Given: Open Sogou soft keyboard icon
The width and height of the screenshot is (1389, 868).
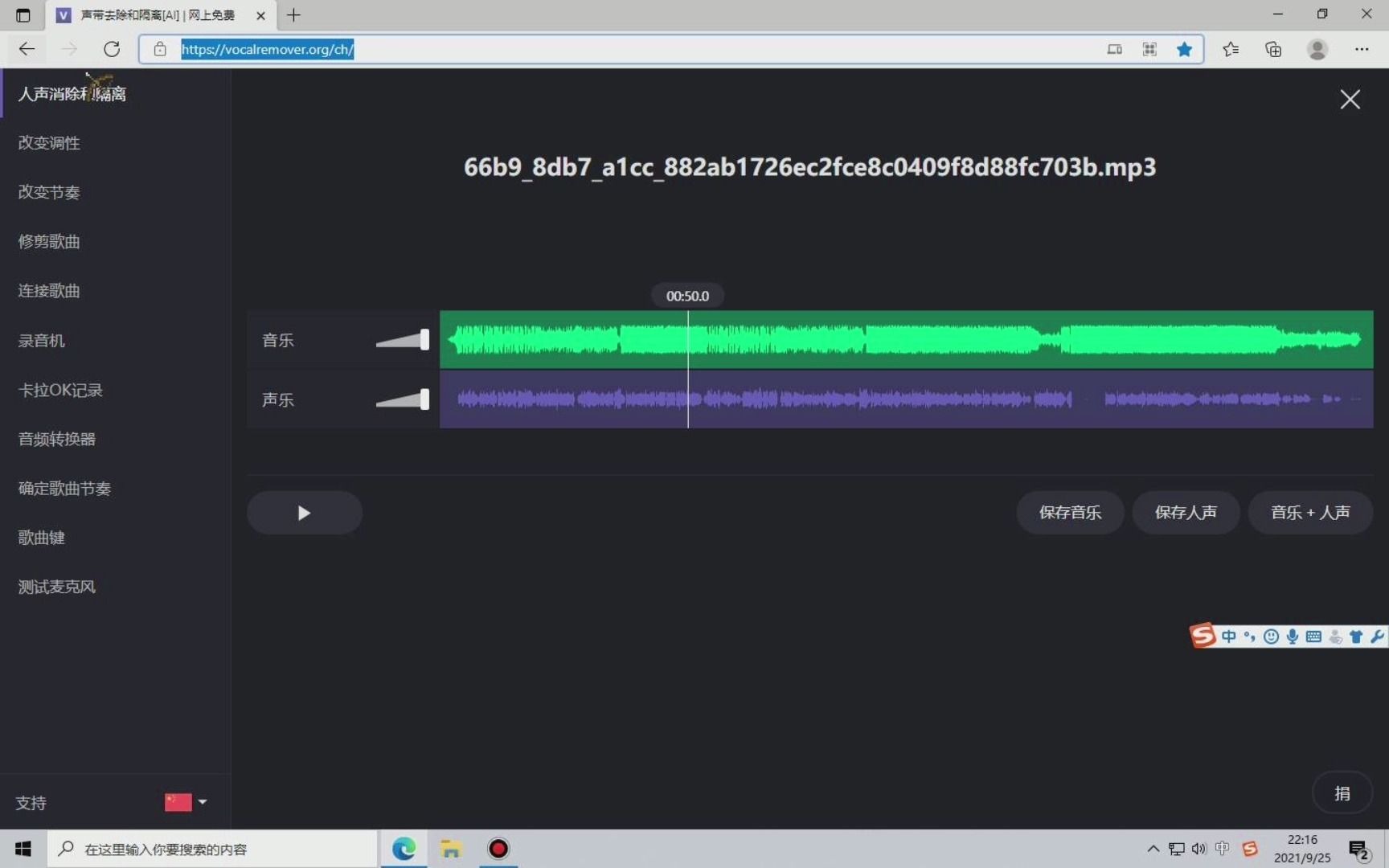Looking at the screenshot, I should pyautogui.click(x=1313, y=637).
